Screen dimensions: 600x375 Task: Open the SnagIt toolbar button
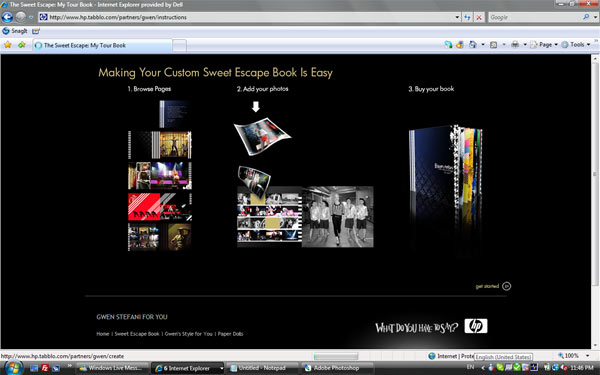coord(15,31)
